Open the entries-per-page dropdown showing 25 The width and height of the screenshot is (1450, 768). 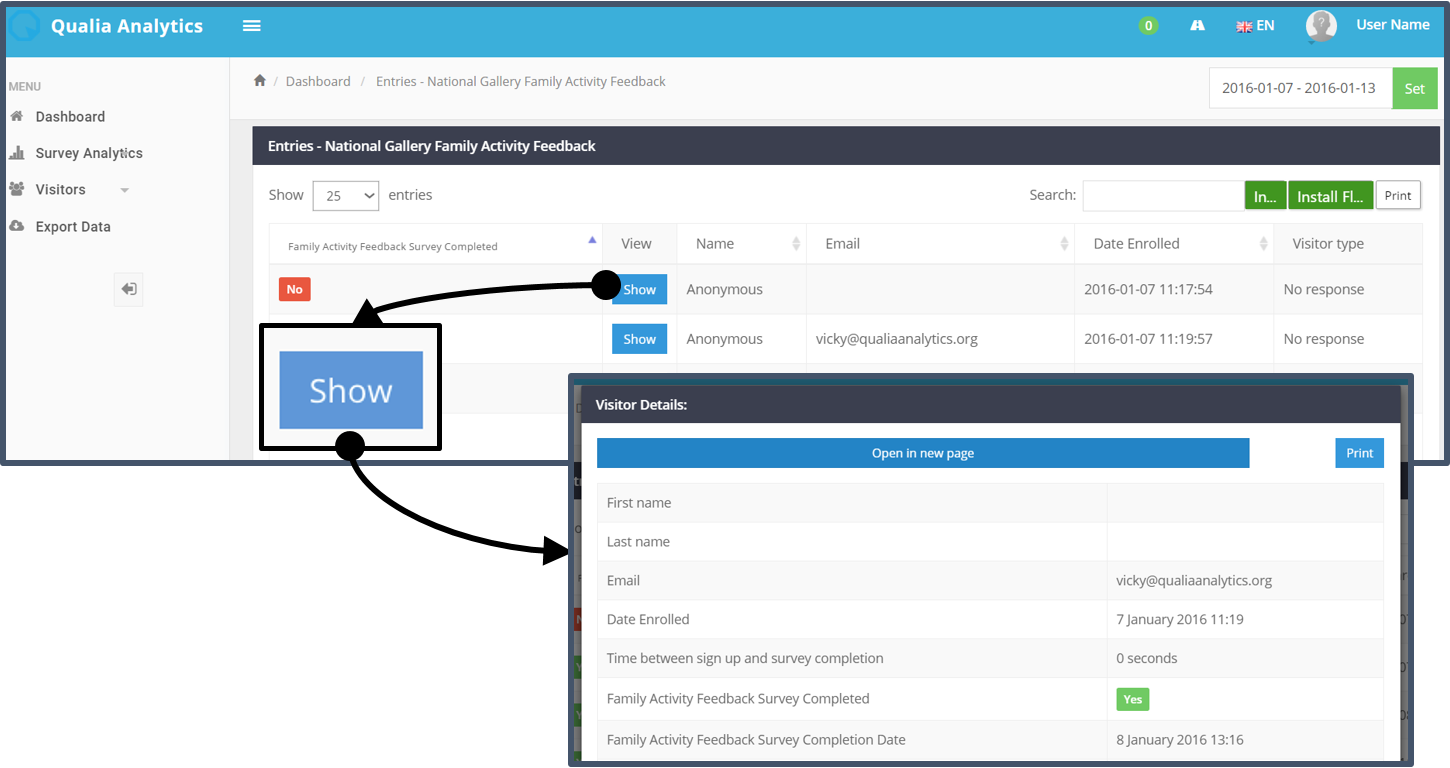pos(346,196)
